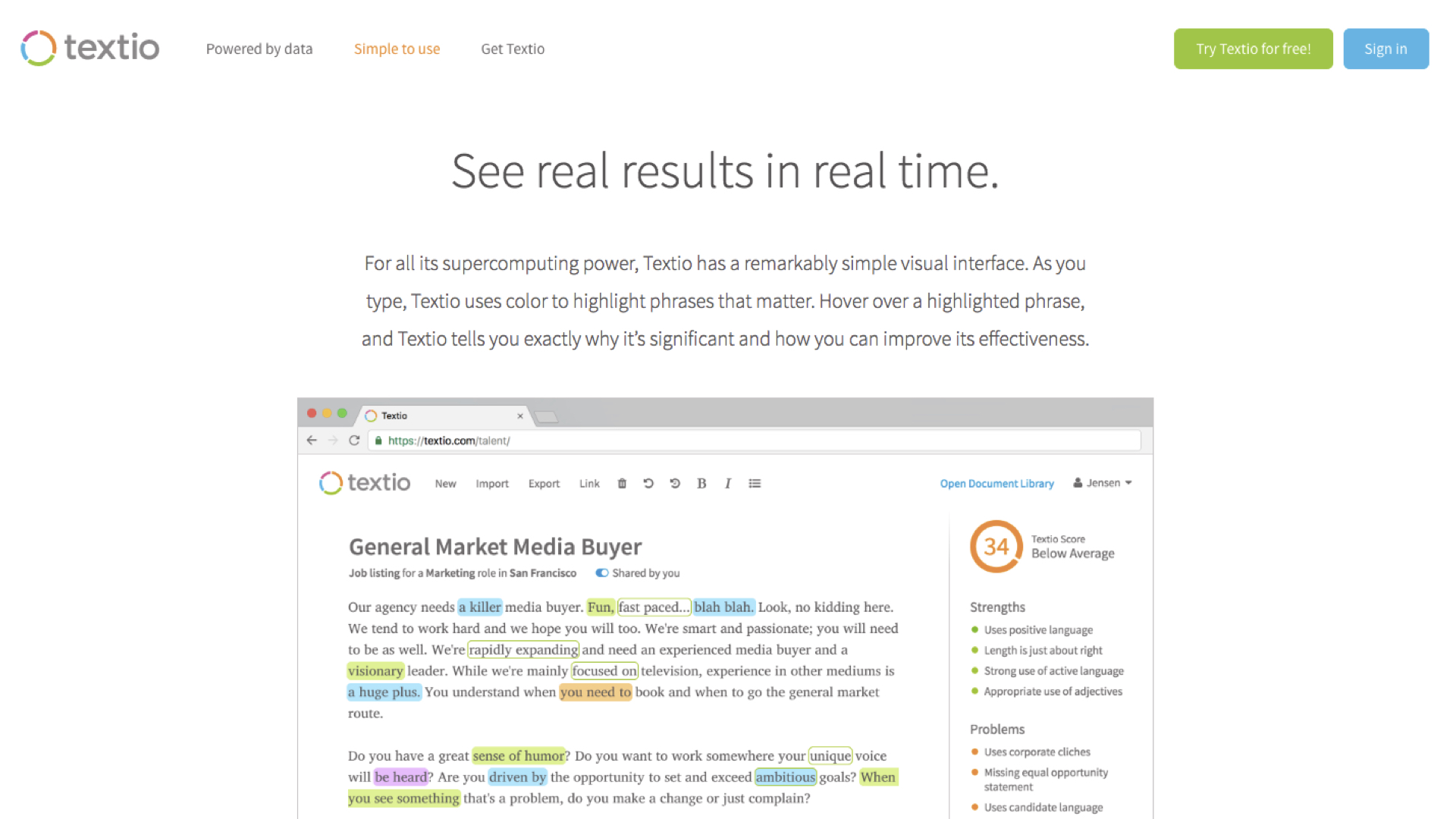
Task: Click the highlighted phrase 'blah blah.'
Action: coord(724,607)
